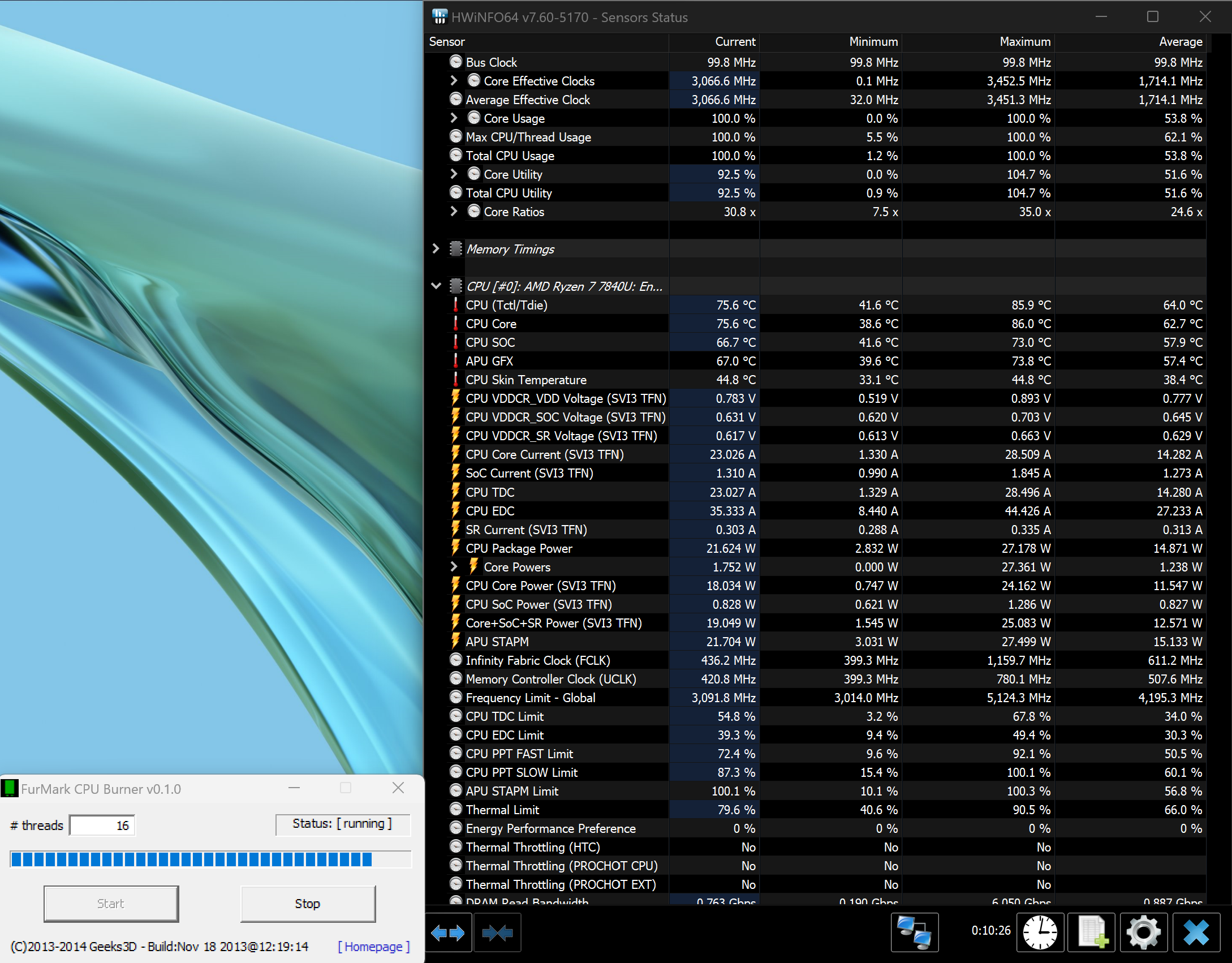The image size is (1232, 963).
Task: Minimize the FurMark CPU Burner window
Action: pos(294,788)
